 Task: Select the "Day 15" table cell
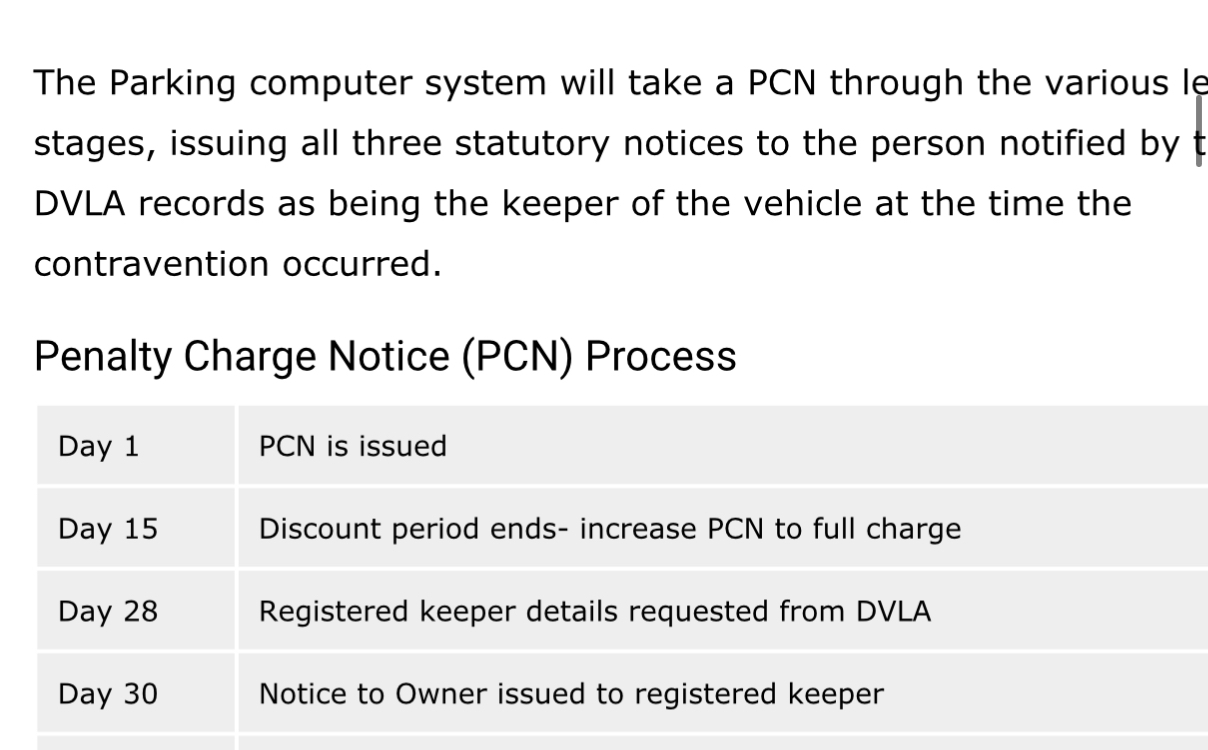pos(108,529)
